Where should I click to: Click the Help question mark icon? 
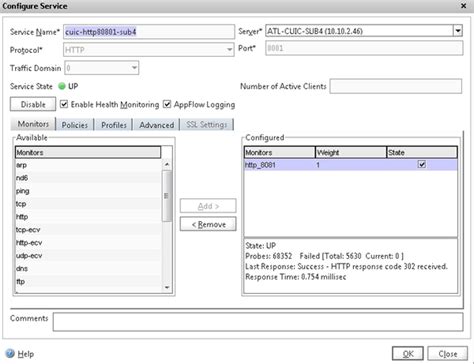pos(10,353)
